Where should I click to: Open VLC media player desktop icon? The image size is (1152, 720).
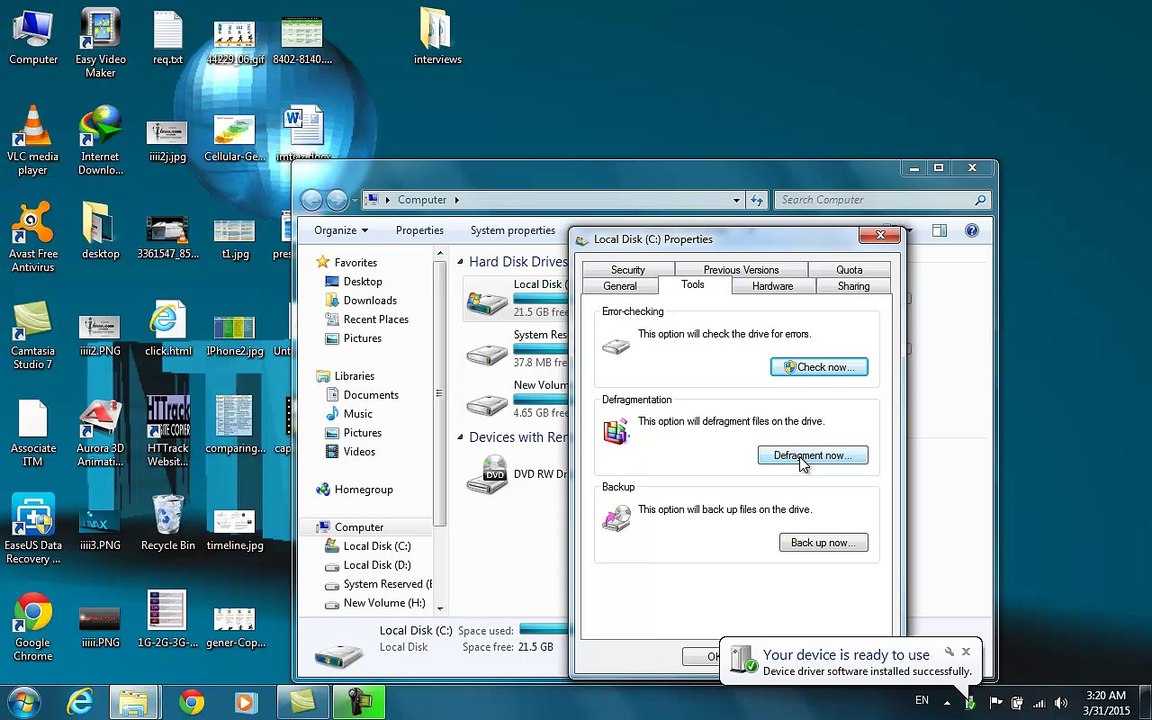(x=33, y=140)
